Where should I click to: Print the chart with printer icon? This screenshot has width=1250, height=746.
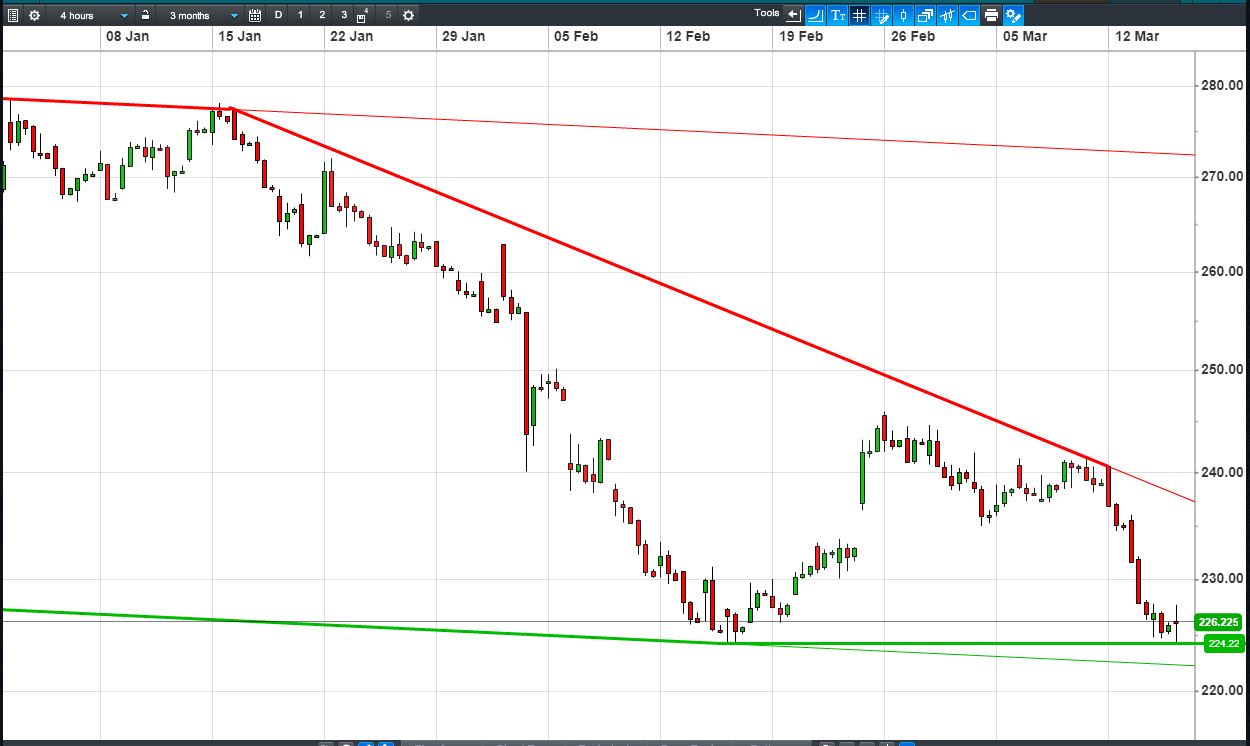(x=991, y=15)
